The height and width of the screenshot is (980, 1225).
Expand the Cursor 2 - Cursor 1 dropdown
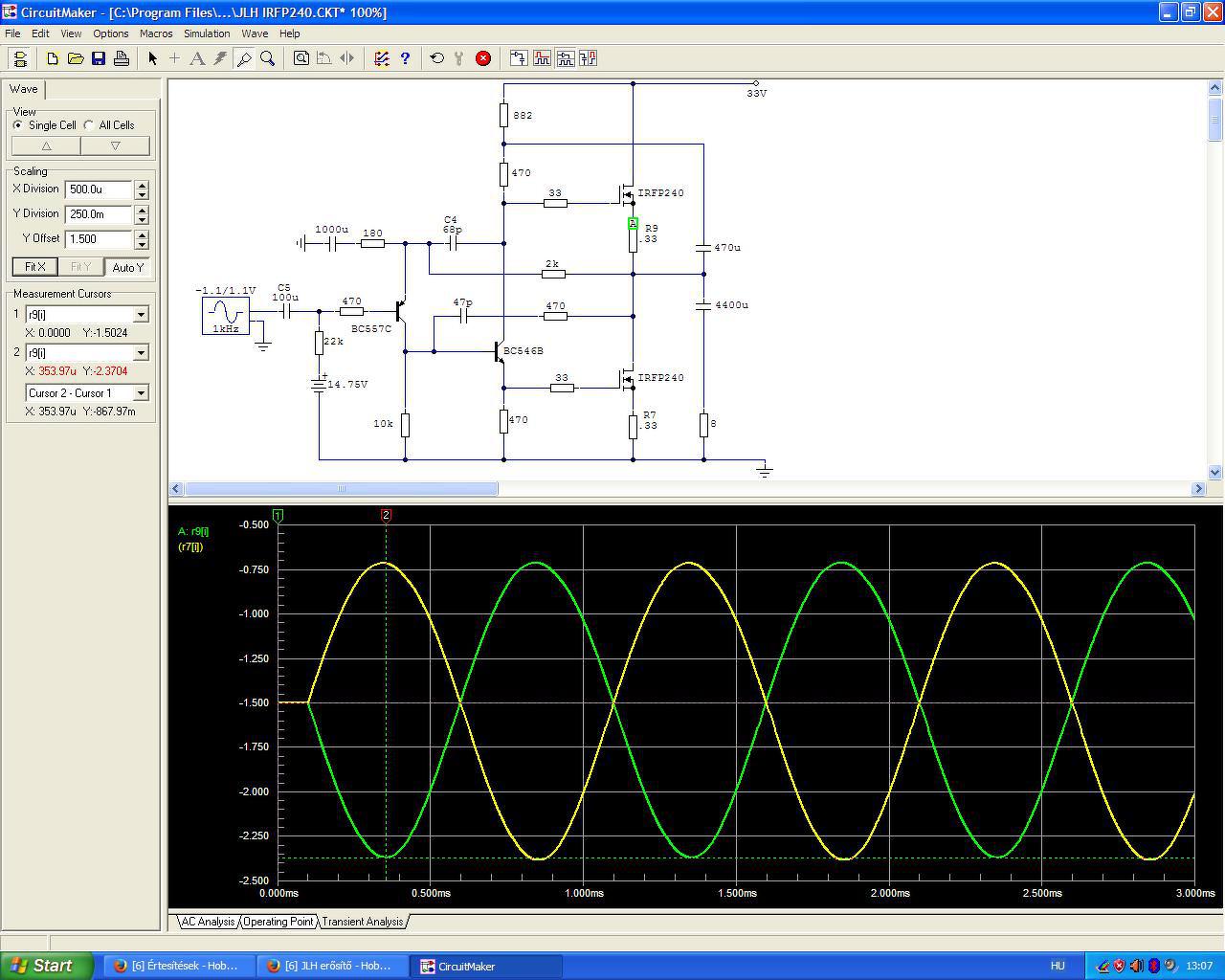[x=141, y=393]
